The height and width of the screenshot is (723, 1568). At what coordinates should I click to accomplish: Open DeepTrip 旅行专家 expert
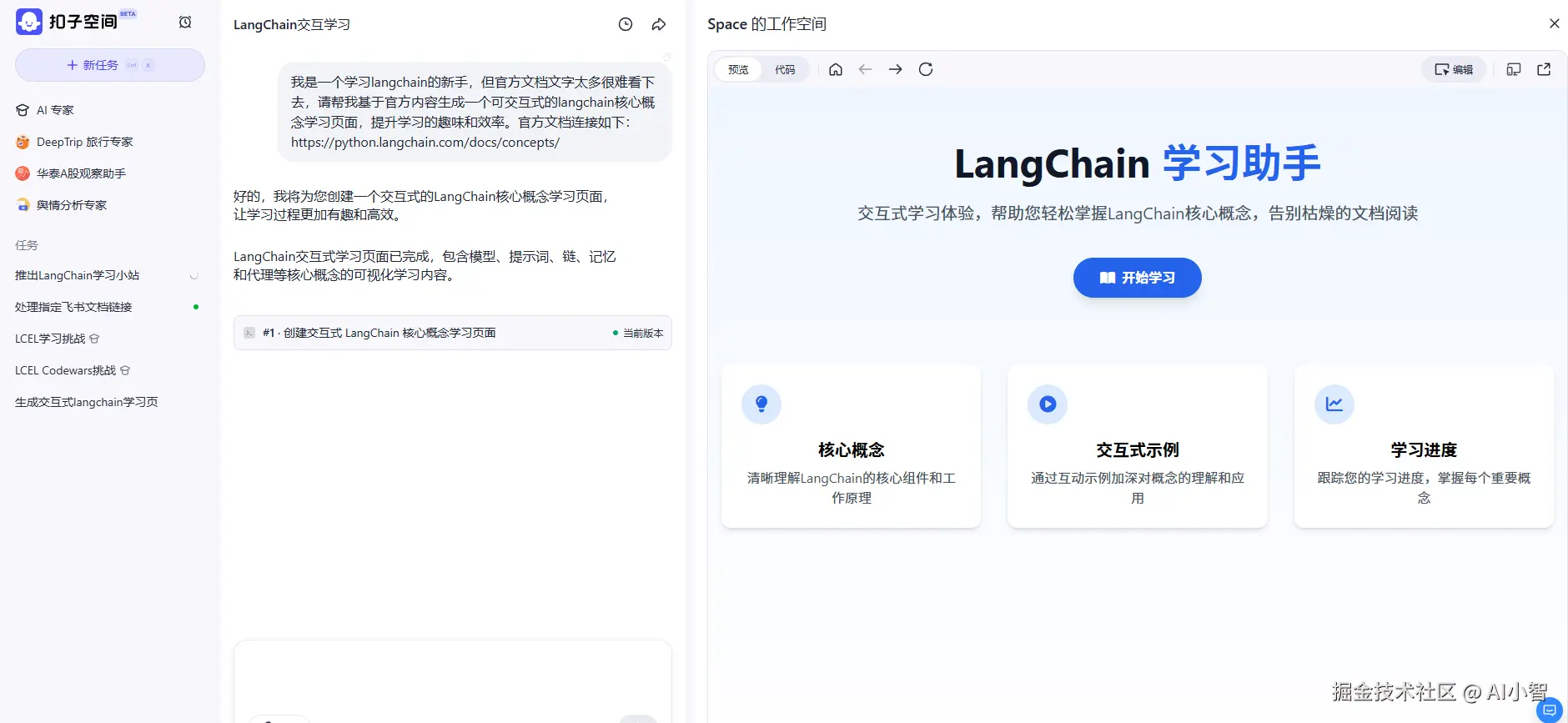(84, 142)
